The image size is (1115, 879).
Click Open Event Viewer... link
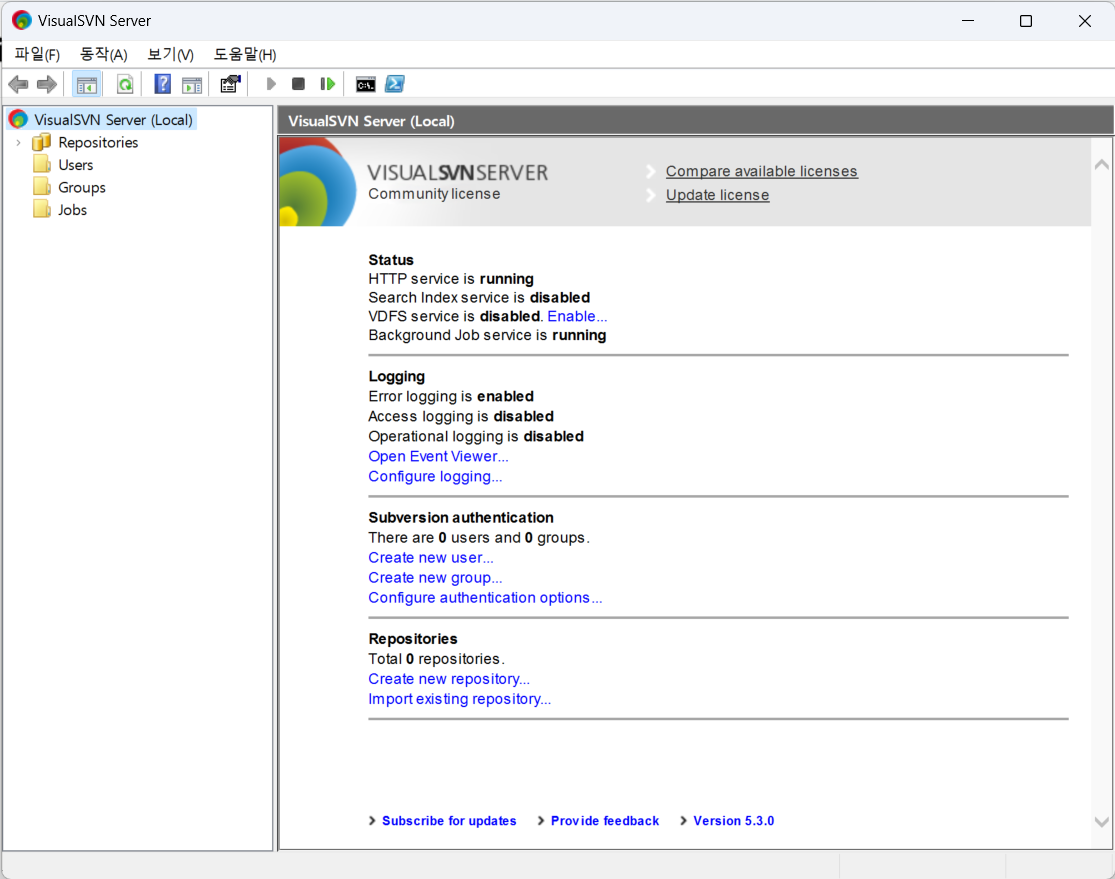click(438, 457)
